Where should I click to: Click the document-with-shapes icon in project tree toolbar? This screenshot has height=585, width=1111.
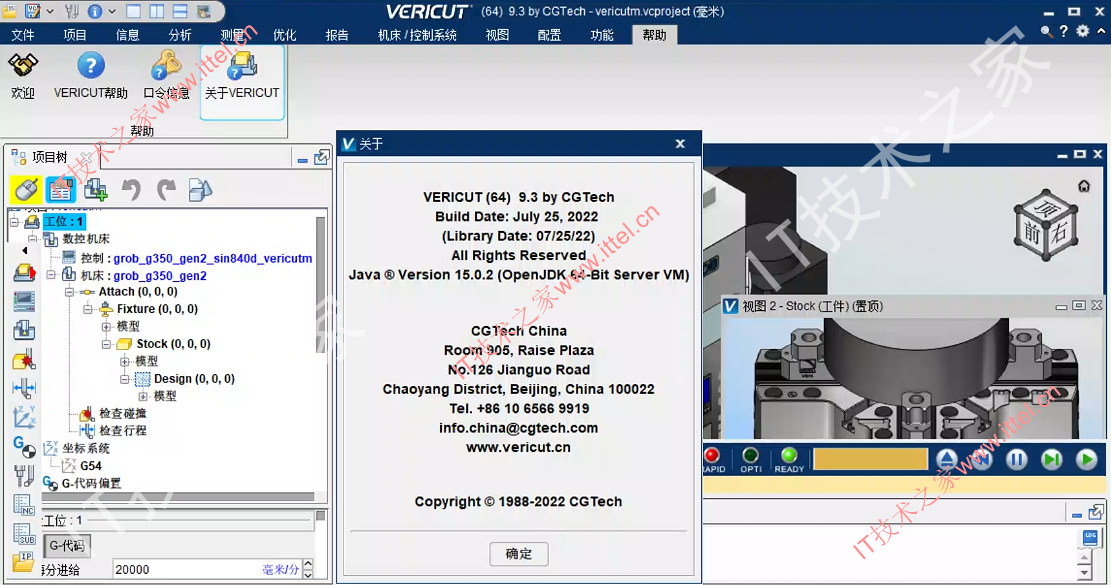click(201, 190)
